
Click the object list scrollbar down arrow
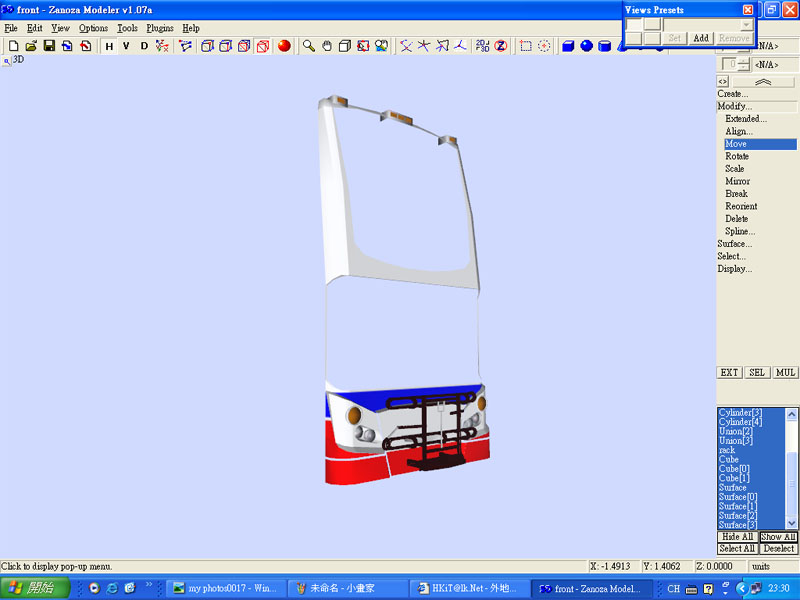[x=793, y=523]
